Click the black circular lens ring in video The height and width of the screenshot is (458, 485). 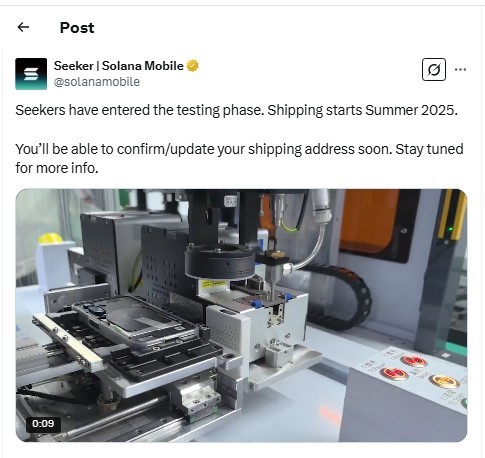(220, 262)
